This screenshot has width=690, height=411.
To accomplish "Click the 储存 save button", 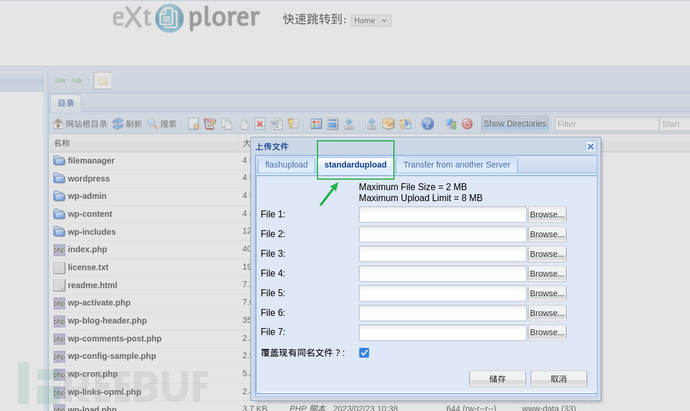I will (497, 379).
